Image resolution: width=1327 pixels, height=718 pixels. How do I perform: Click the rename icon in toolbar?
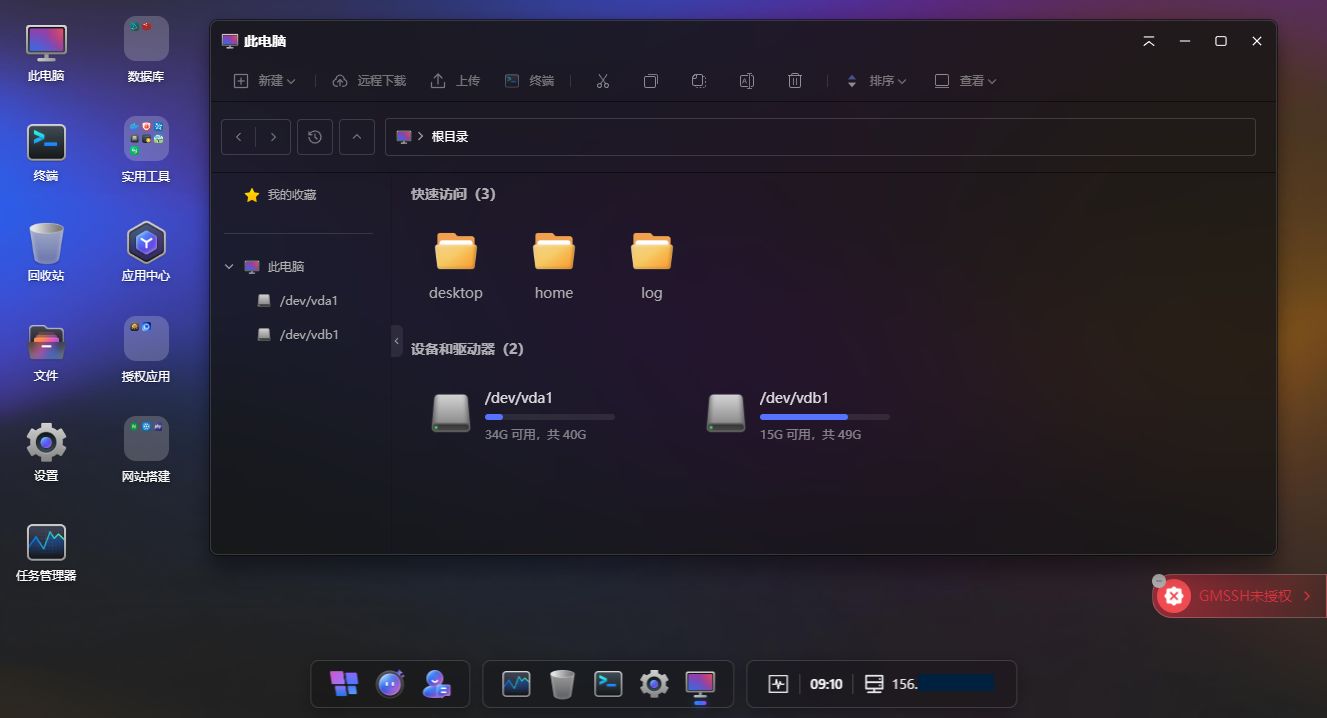click(x=746, y=81)
